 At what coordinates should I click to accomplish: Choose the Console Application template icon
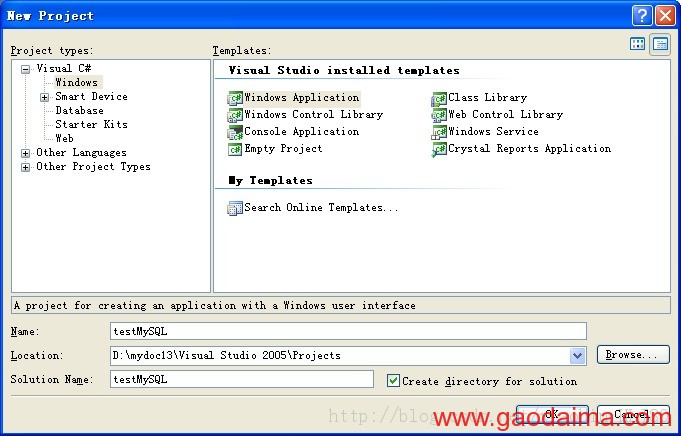235,132
